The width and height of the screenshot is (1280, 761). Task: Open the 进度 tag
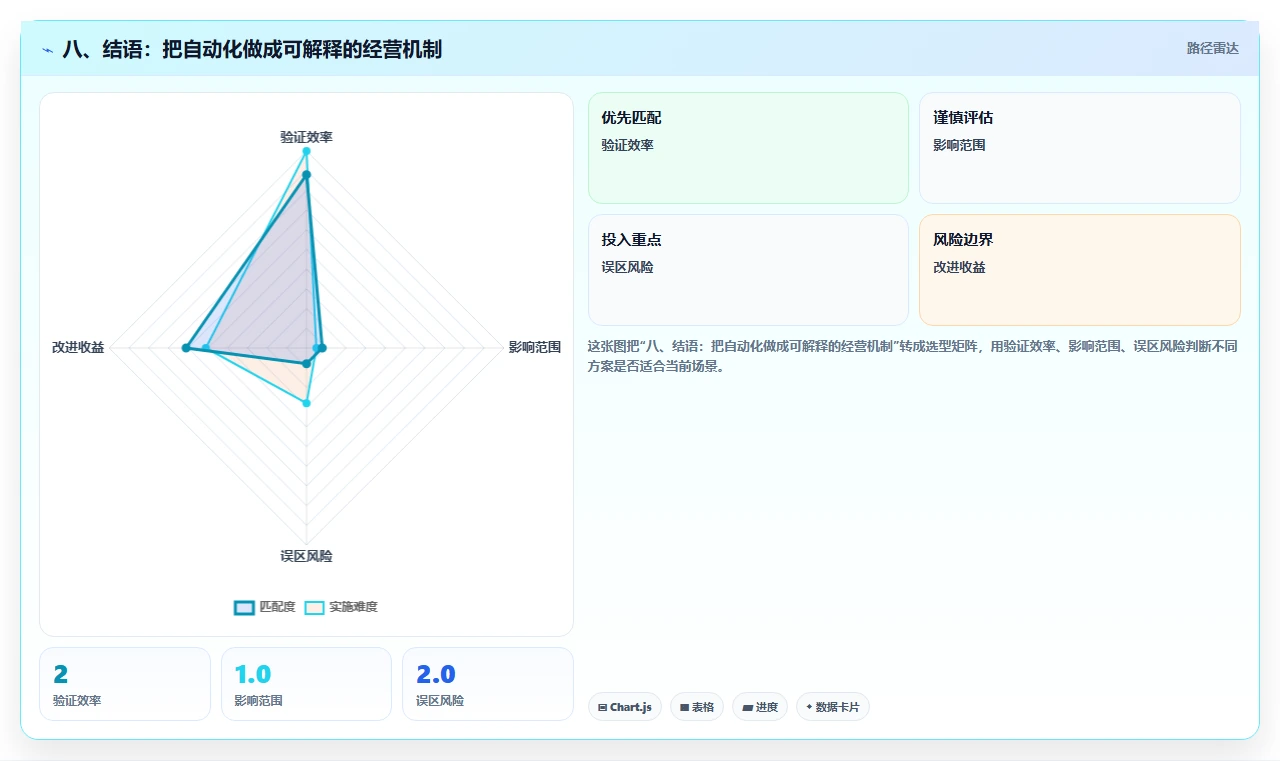[760, 707]
